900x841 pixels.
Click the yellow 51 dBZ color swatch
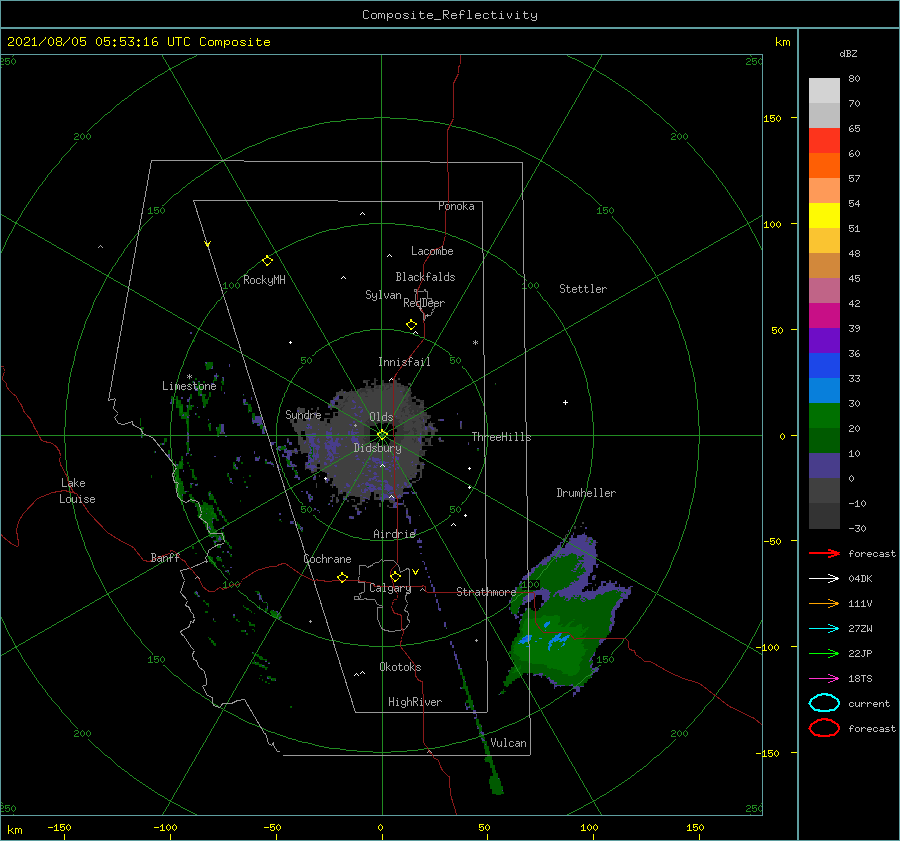(x=824, y=215)
